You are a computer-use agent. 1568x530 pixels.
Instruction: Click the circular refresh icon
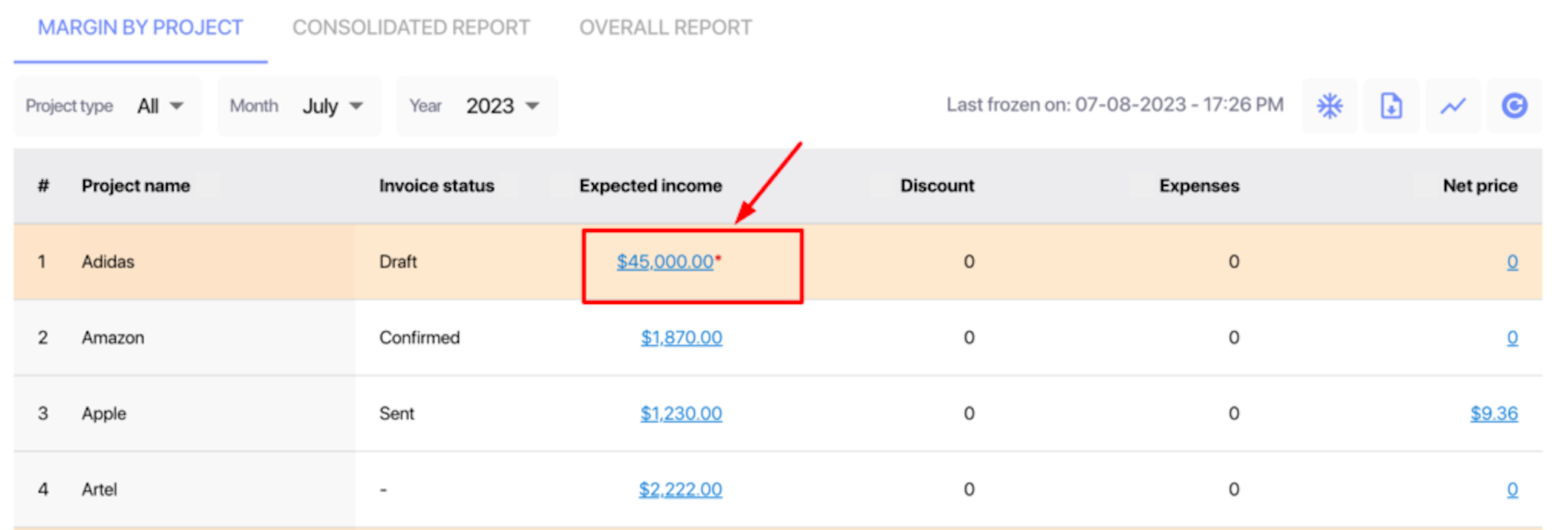pos(1514,106)
